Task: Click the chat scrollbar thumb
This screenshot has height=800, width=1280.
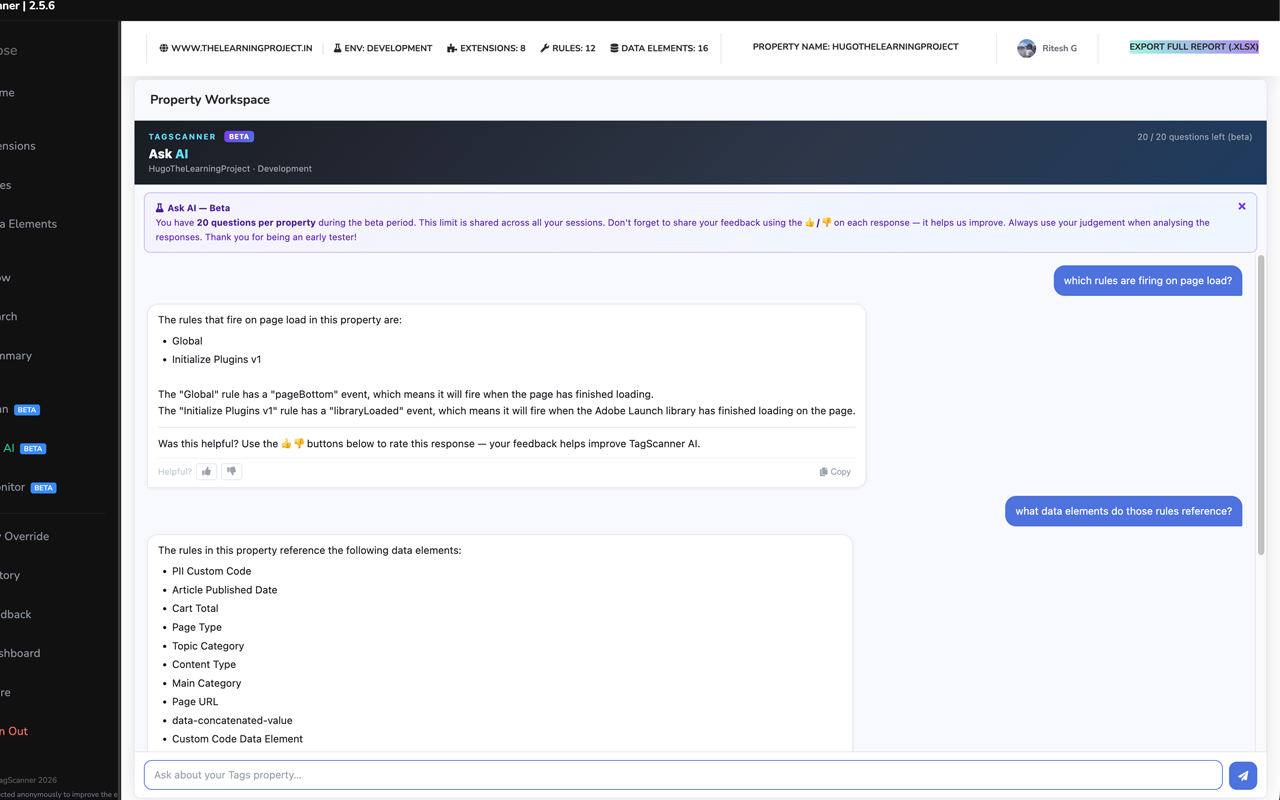Action: [1260, 405]
